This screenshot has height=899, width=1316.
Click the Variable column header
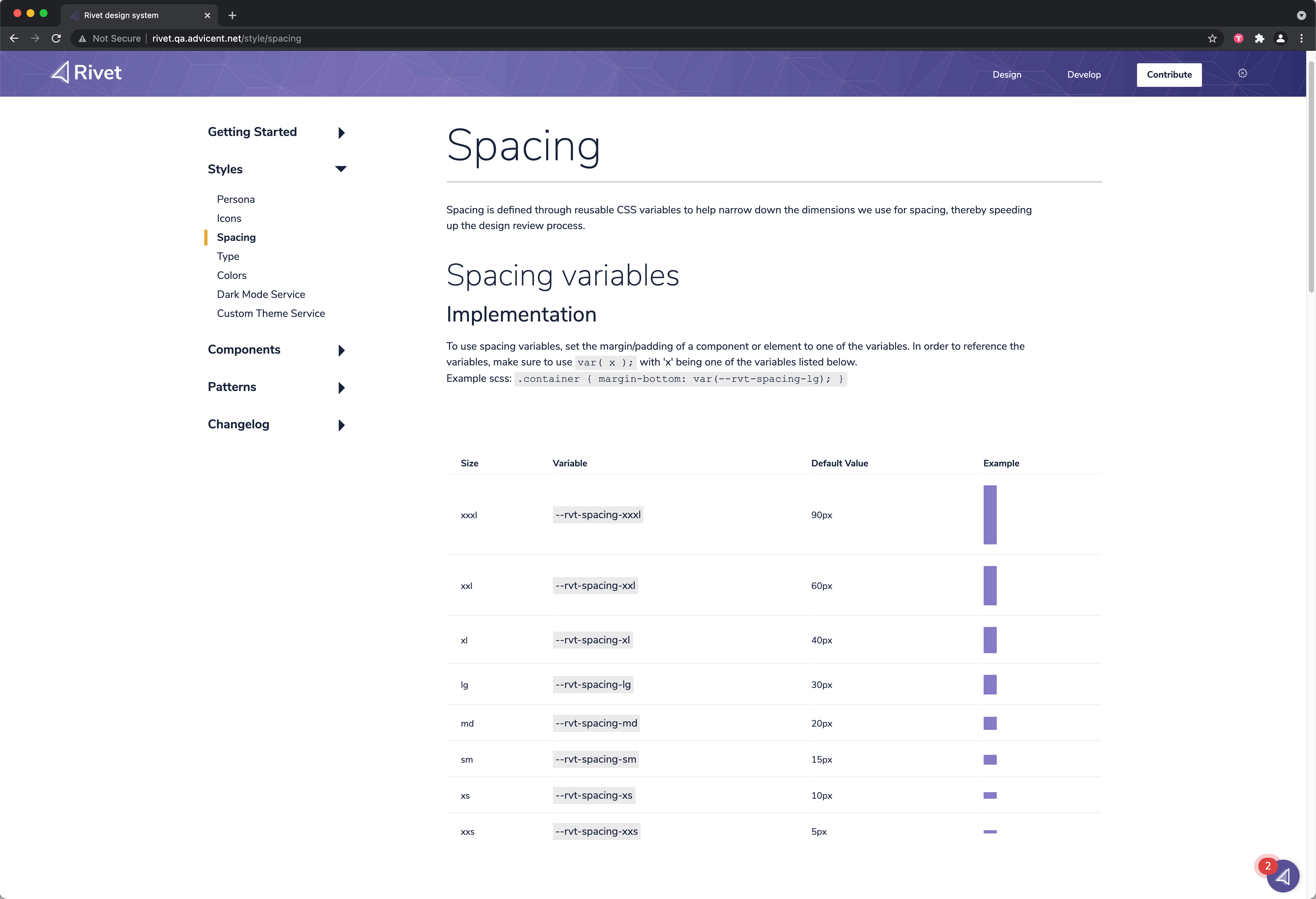570,463
